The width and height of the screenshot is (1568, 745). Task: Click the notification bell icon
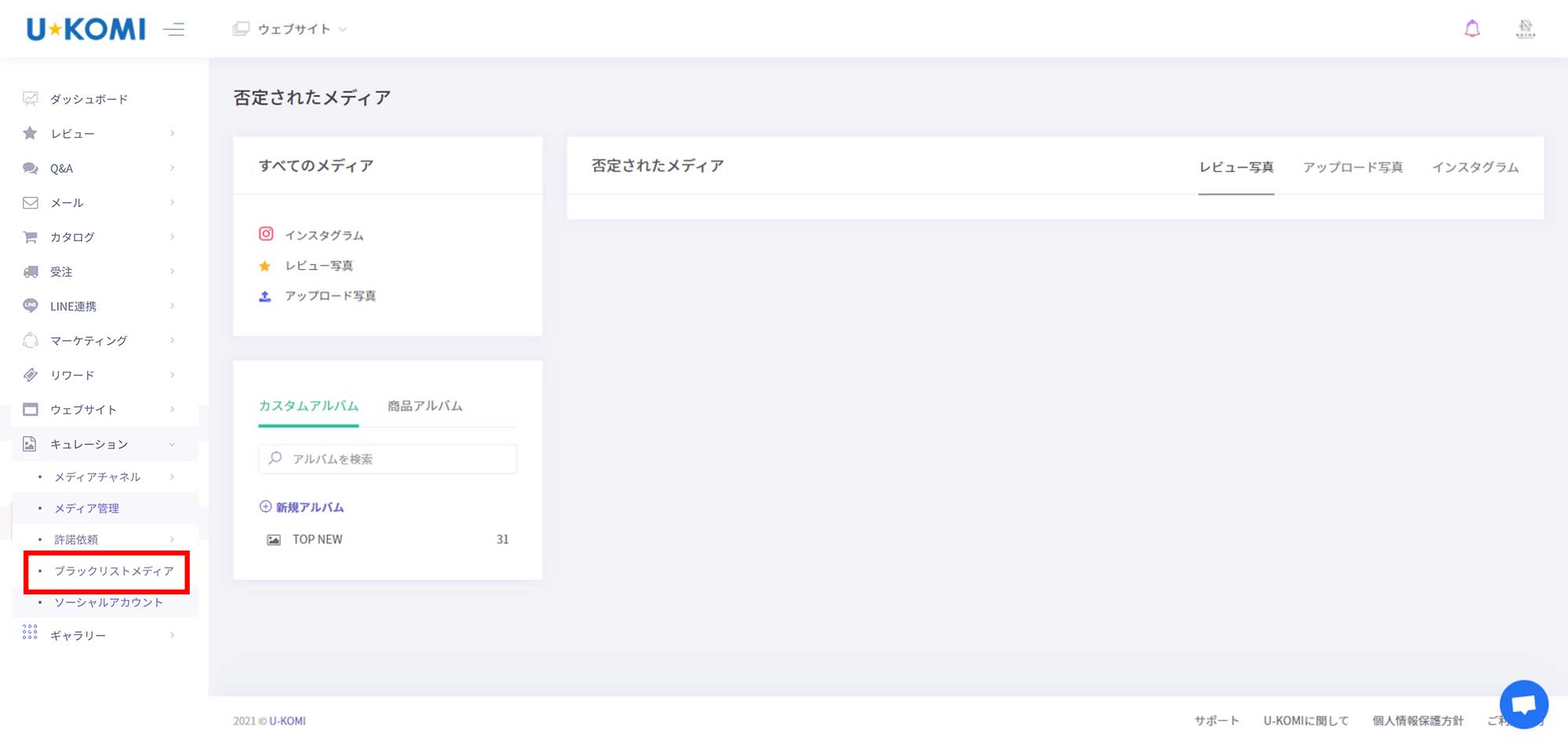coord(1472,29)
